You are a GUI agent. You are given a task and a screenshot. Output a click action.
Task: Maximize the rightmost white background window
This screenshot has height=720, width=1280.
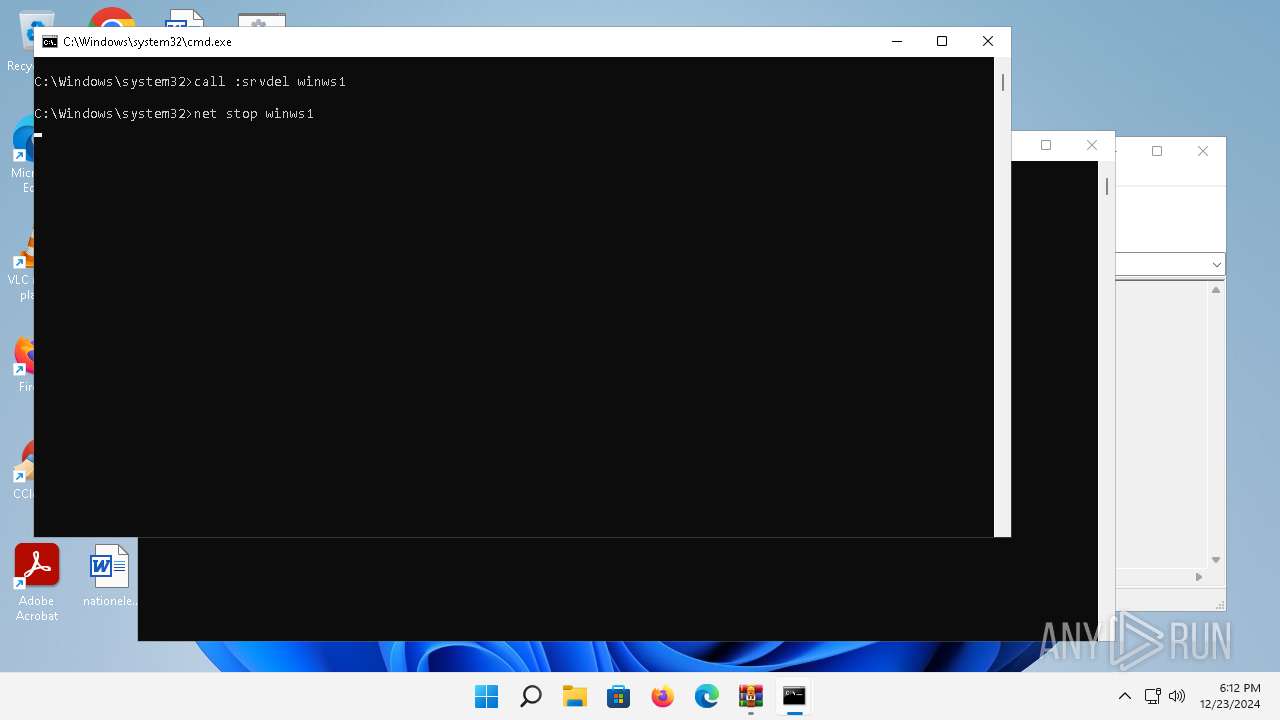point(1157,151)
